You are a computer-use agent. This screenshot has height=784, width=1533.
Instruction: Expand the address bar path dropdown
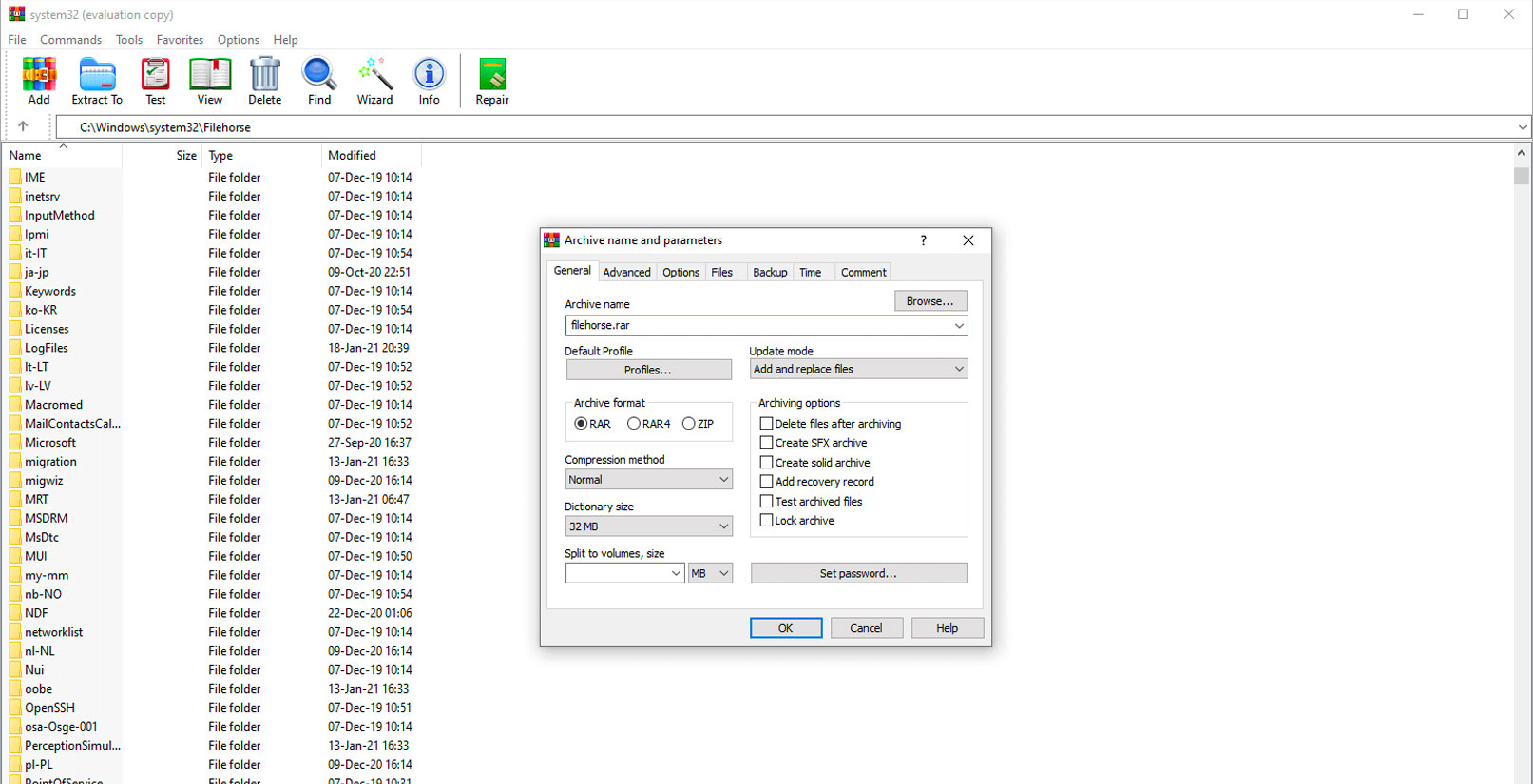point(1522,127)
